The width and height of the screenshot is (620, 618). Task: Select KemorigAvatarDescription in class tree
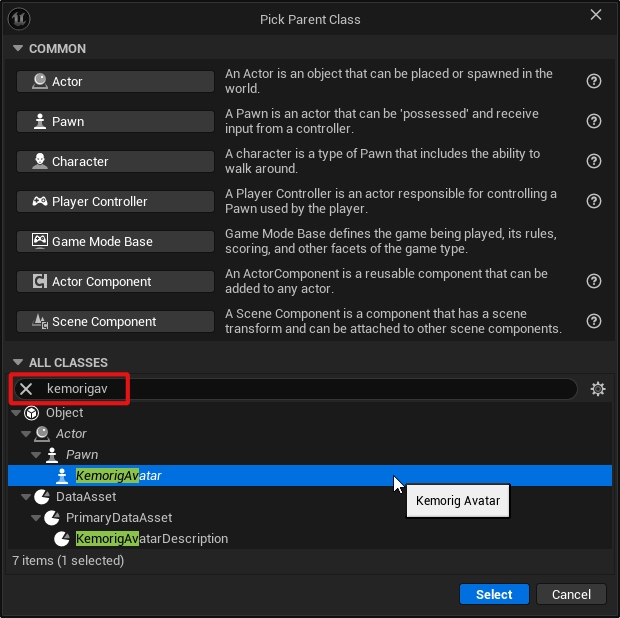coord(151,539)
